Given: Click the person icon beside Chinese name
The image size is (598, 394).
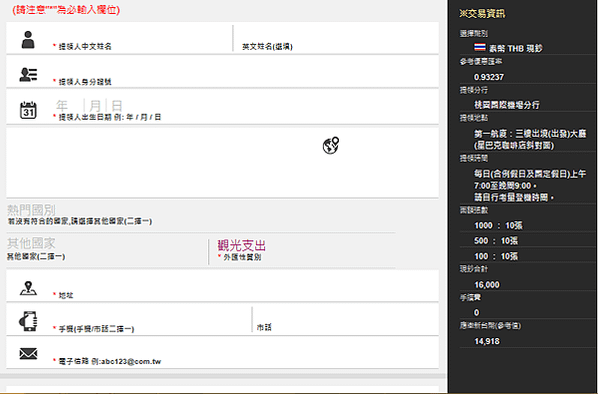Looking at the screenshot, I should click(x=28, y=40).
